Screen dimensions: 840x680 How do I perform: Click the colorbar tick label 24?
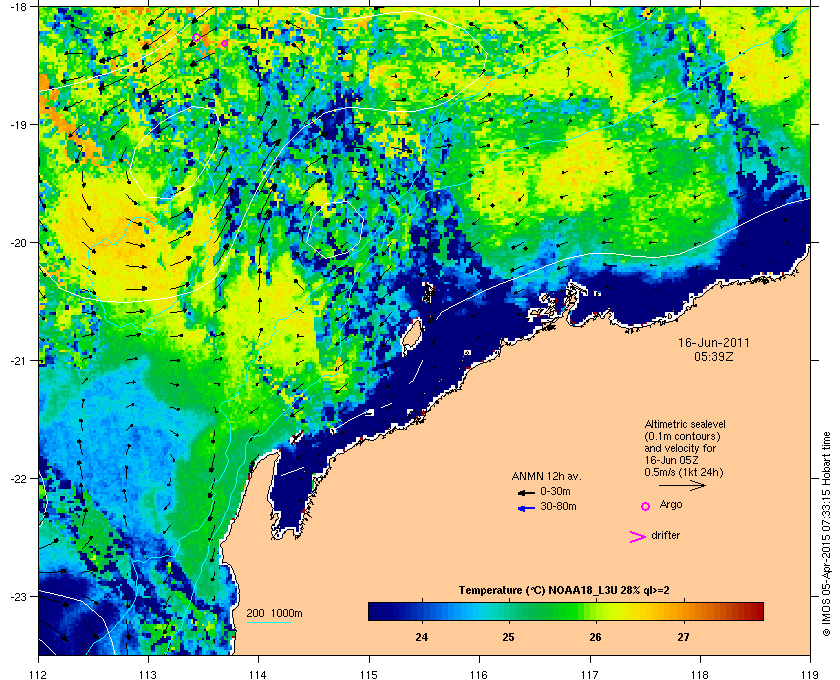(422, 637)
